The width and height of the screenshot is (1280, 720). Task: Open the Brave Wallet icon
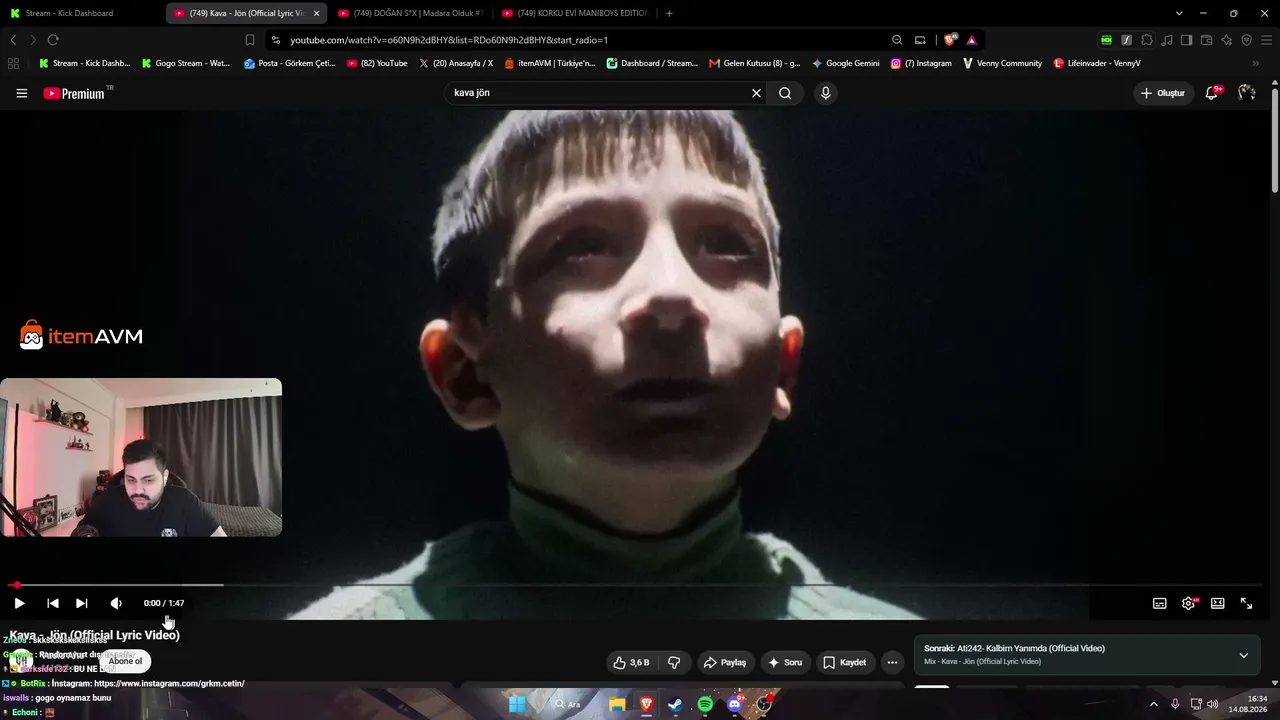click(x=1207, y=40)
